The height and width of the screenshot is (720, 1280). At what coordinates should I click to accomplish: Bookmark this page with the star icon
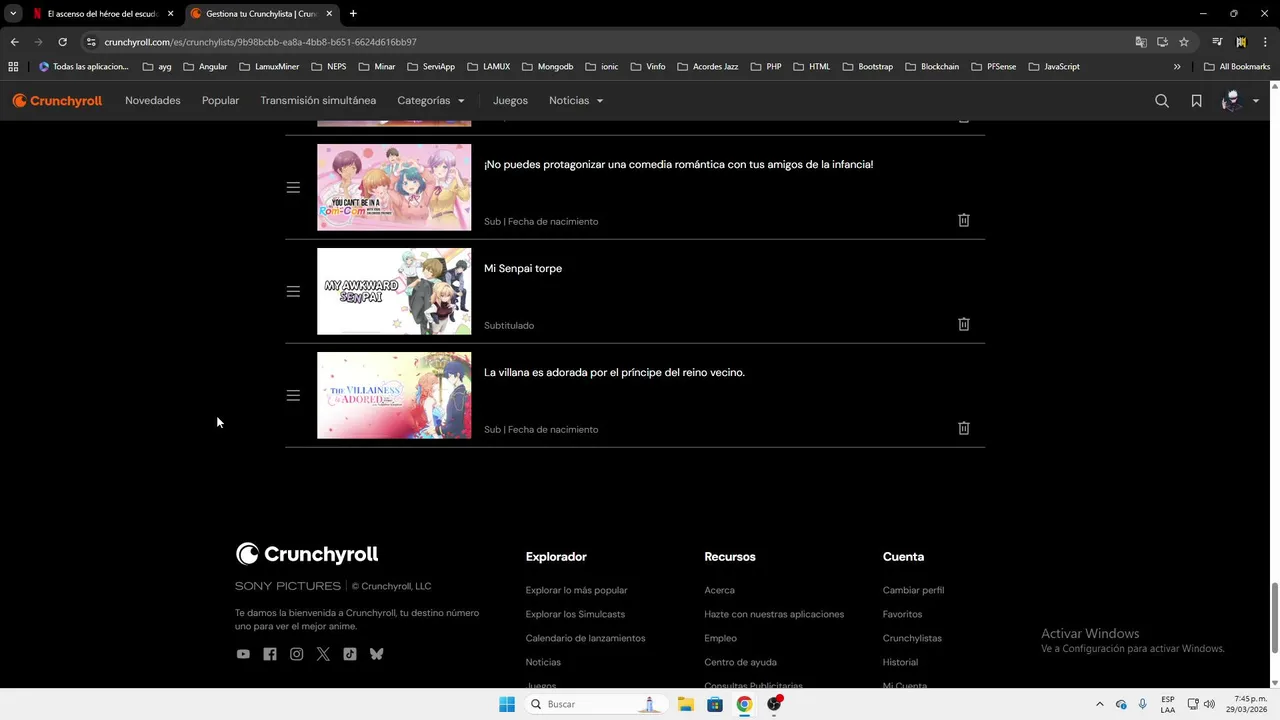pos(1184,42)
